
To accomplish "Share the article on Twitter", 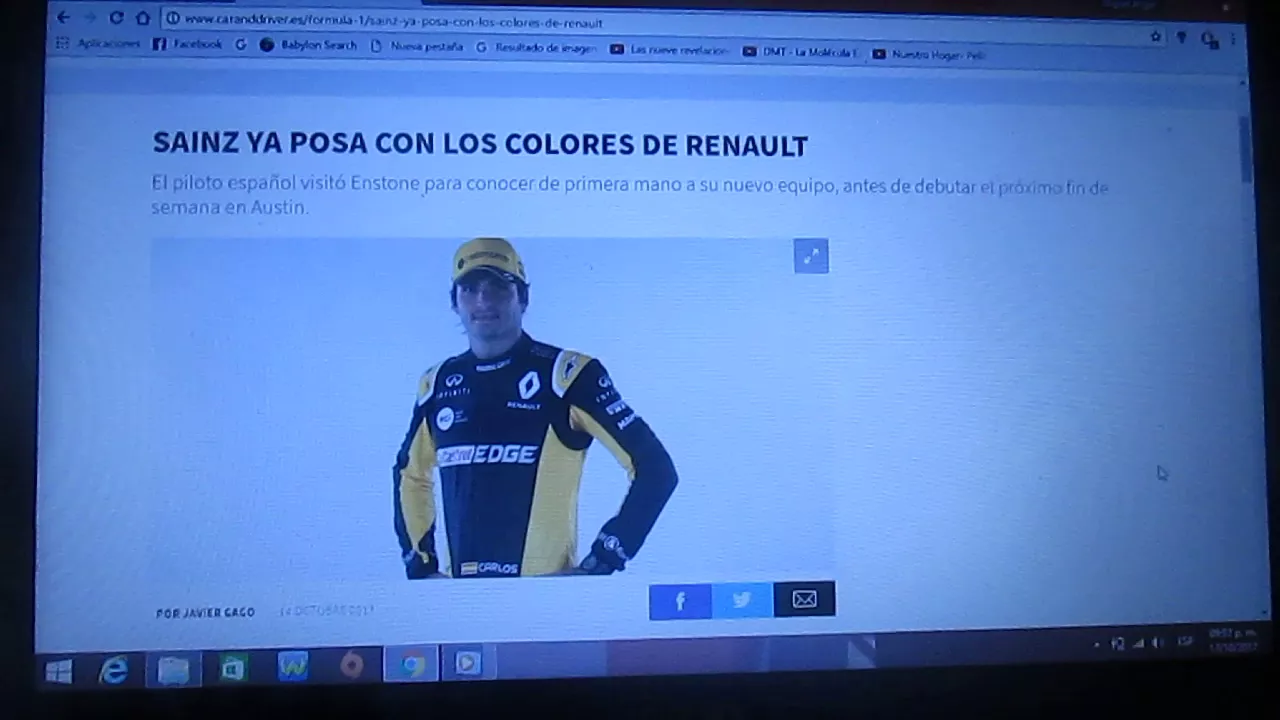I will pos(742,600).
